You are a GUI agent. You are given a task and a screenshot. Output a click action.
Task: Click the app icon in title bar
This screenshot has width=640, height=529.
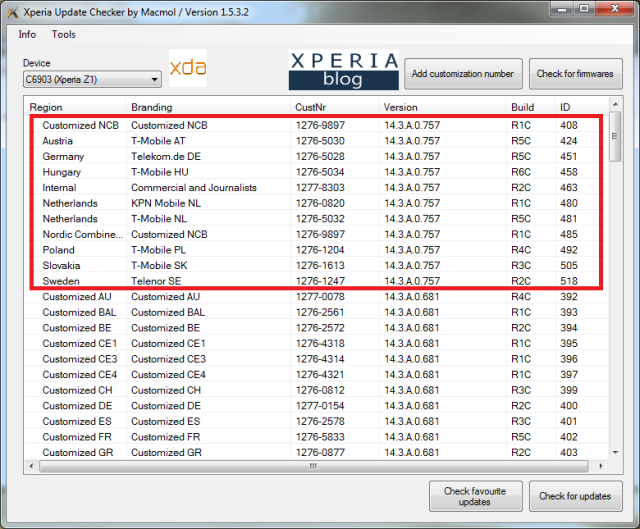[x=12, y=13]
